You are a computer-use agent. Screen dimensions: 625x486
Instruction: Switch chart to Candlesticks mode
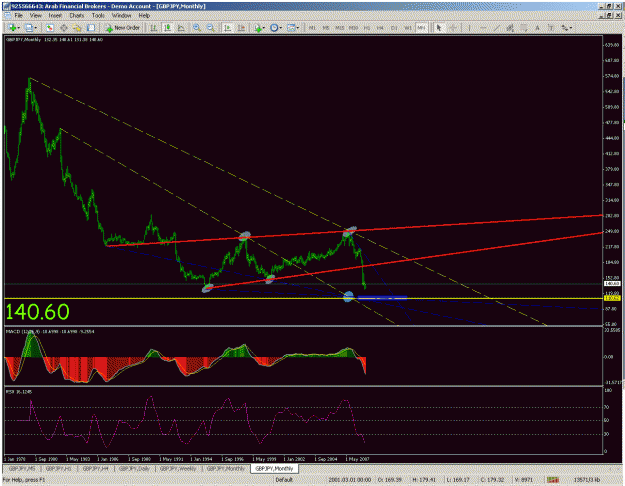[x=167, y=28]
